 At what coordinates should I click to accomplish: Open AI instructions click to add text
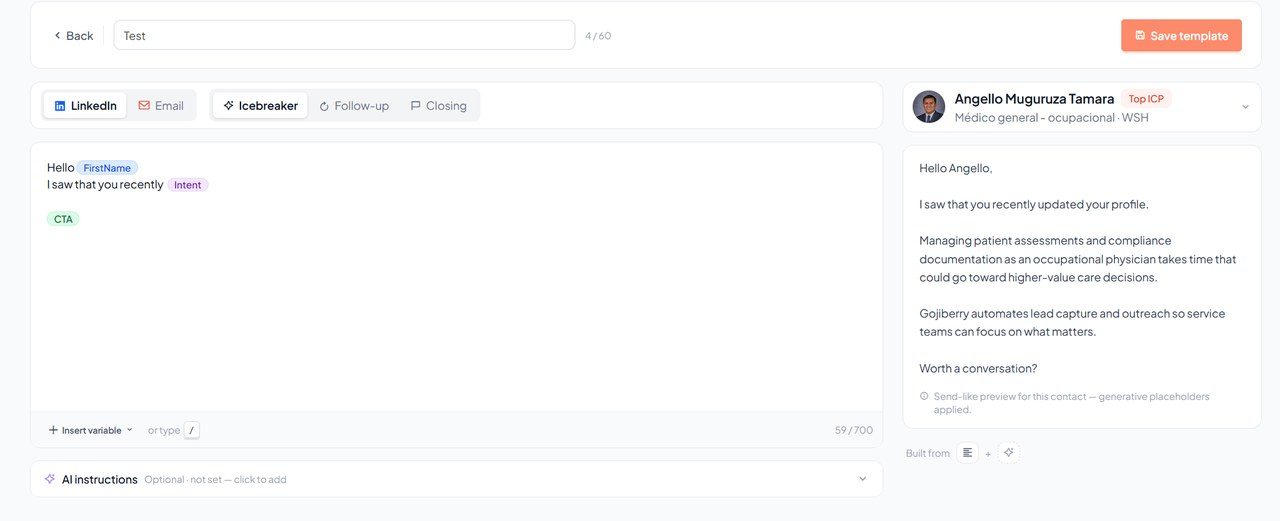pos(215,480)
